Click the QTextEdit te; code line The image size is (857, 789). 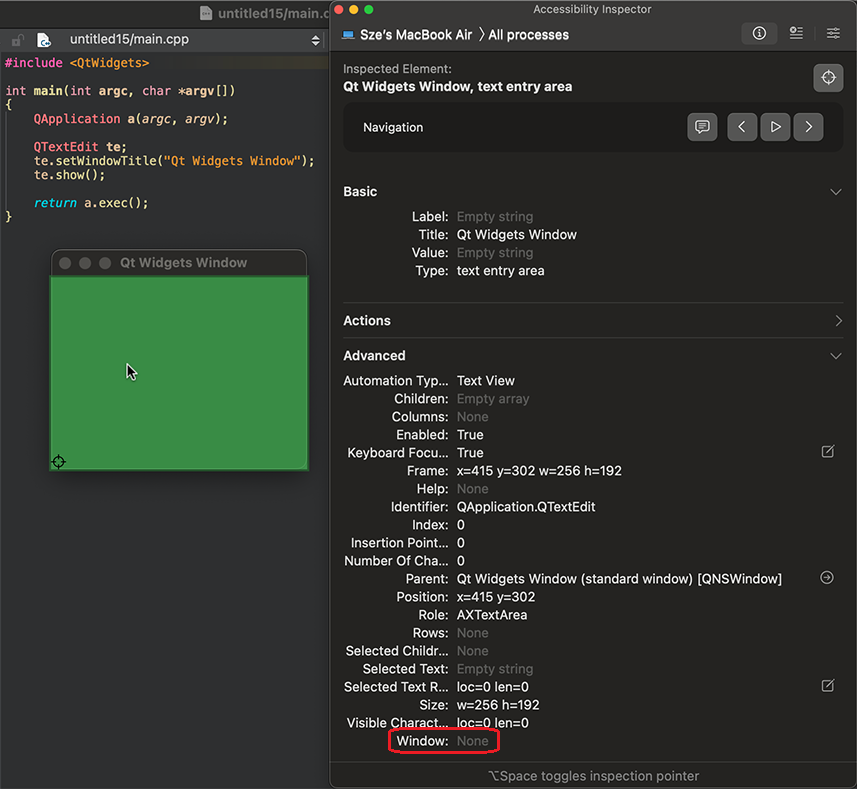(80, 147)
